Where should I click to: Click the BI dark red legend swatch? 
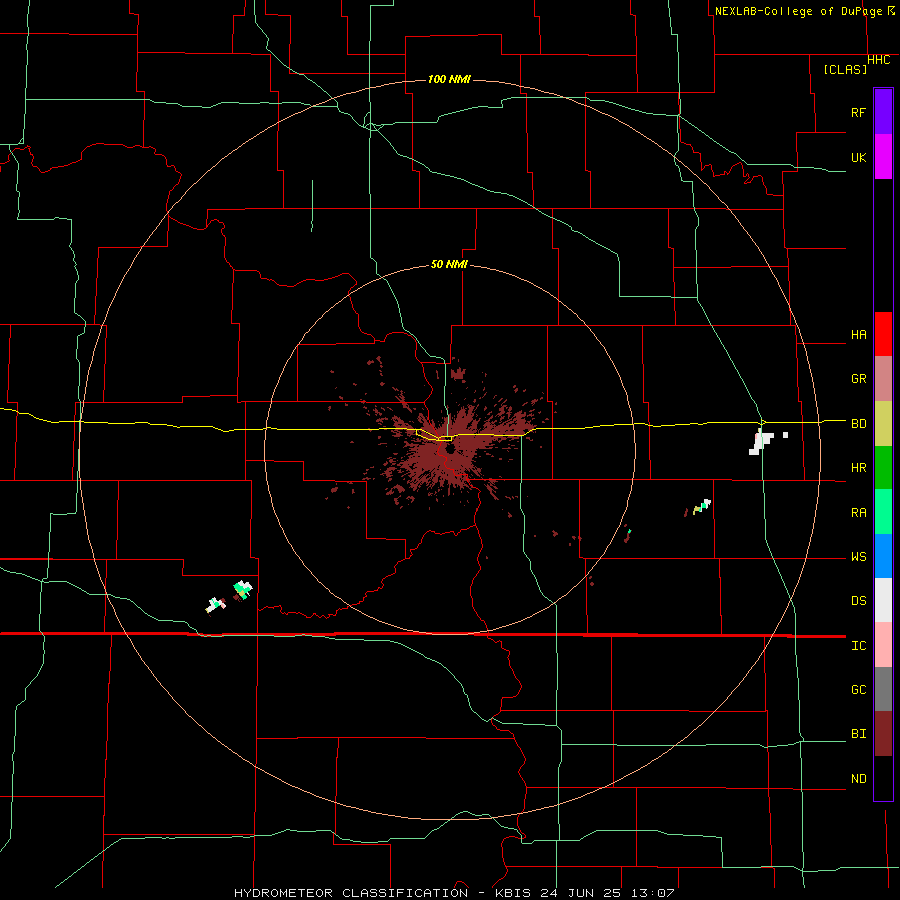click(883, 734)
